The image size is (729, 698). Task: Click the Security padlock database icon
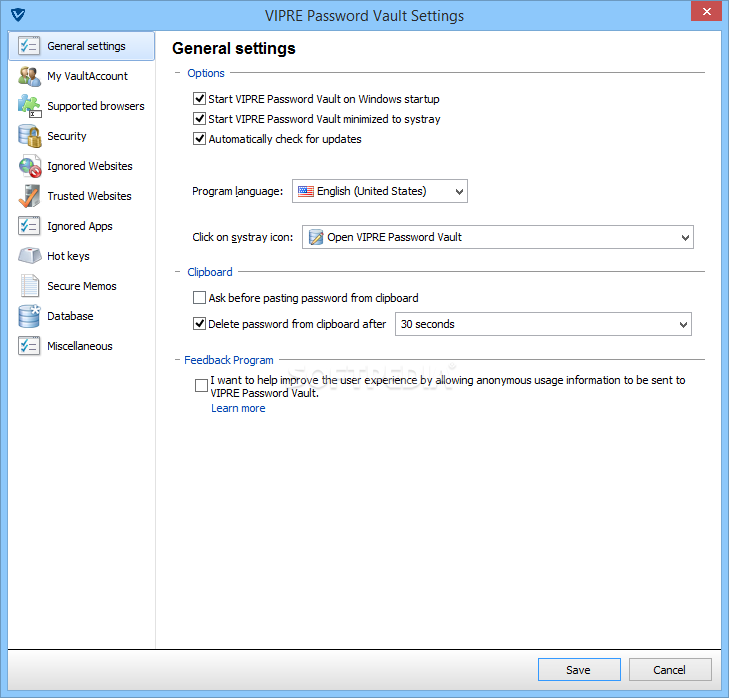pyautogui.click(x=29, y=136)
